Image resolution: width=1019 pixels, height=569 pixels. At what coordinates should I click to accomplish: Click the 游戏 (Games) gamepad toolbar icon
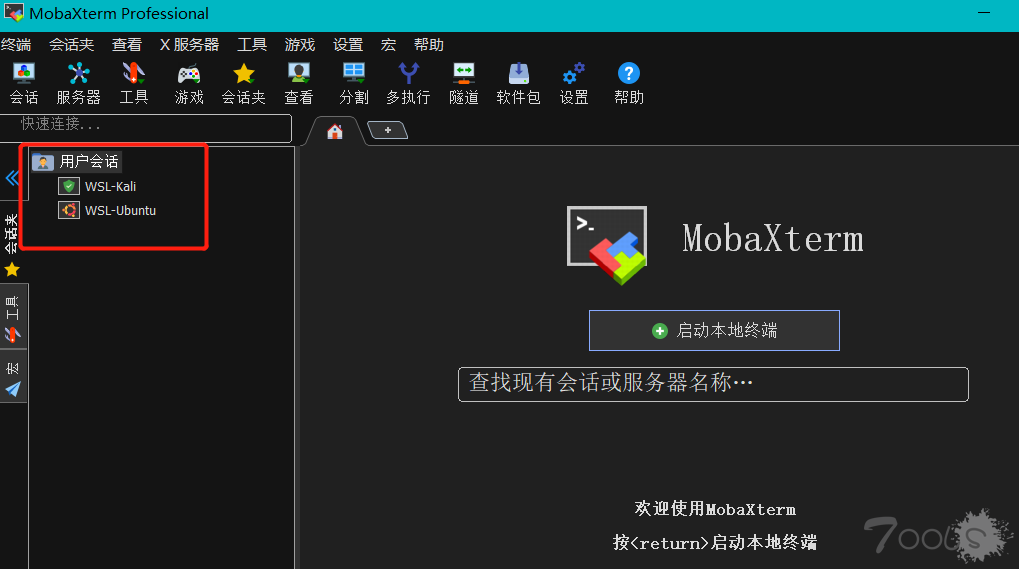point(189,84)
